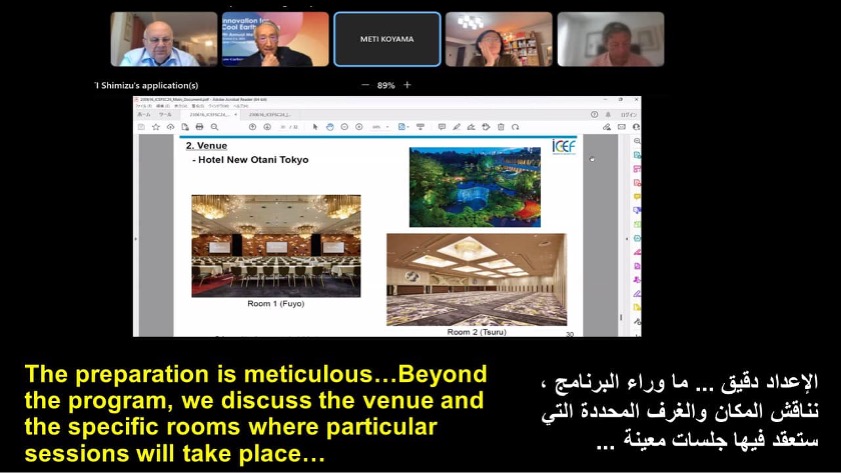Viewport: 841px width, 473px height.
Task: Bookmark the document with the star icon
Action: (x=158, y=127)
